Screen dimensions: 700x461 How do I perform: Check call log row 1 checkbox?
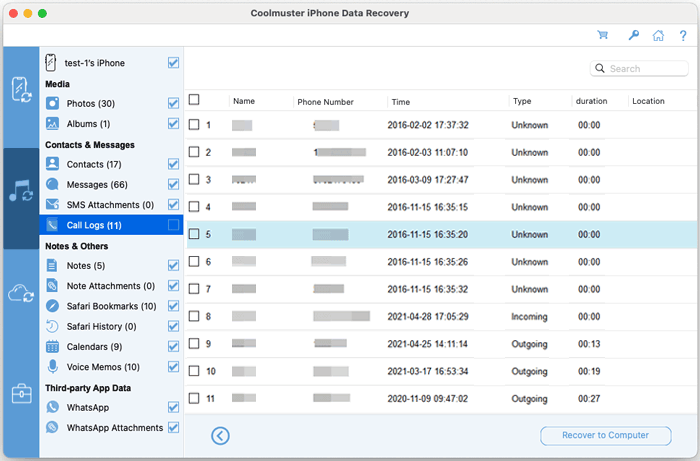(x=194, y=125)
